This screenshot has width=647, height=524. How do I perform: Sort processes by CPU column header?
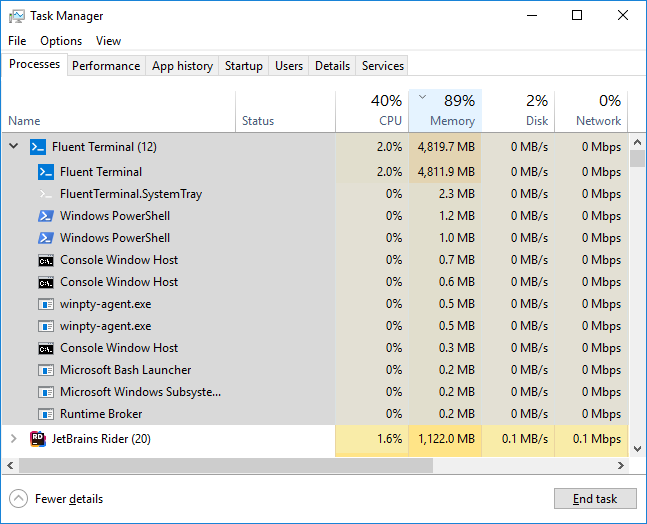point(372,111)
